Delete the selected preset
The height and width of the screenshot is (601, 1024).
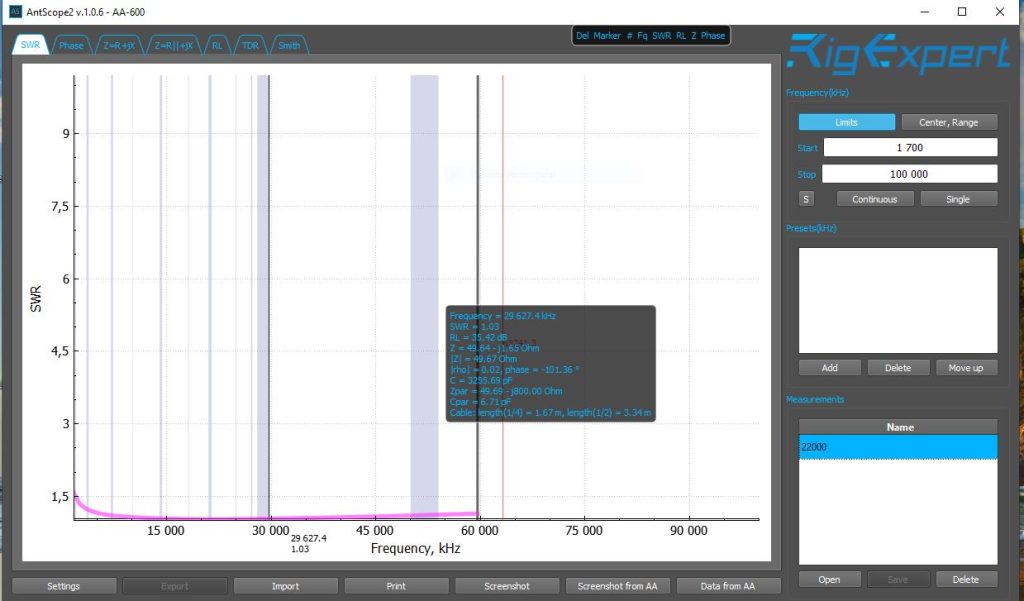898,368
